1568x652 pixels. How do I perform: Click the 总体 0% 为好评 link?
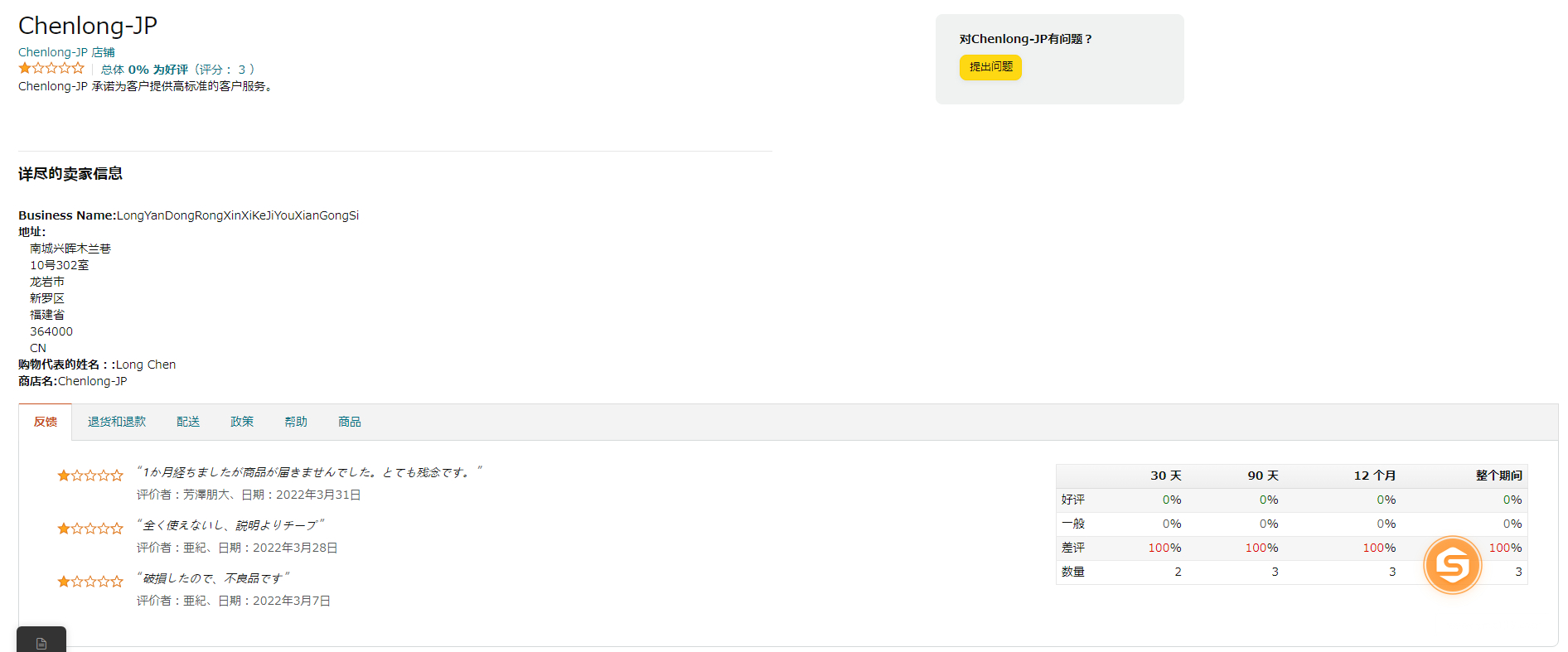(x=144, y=70)
